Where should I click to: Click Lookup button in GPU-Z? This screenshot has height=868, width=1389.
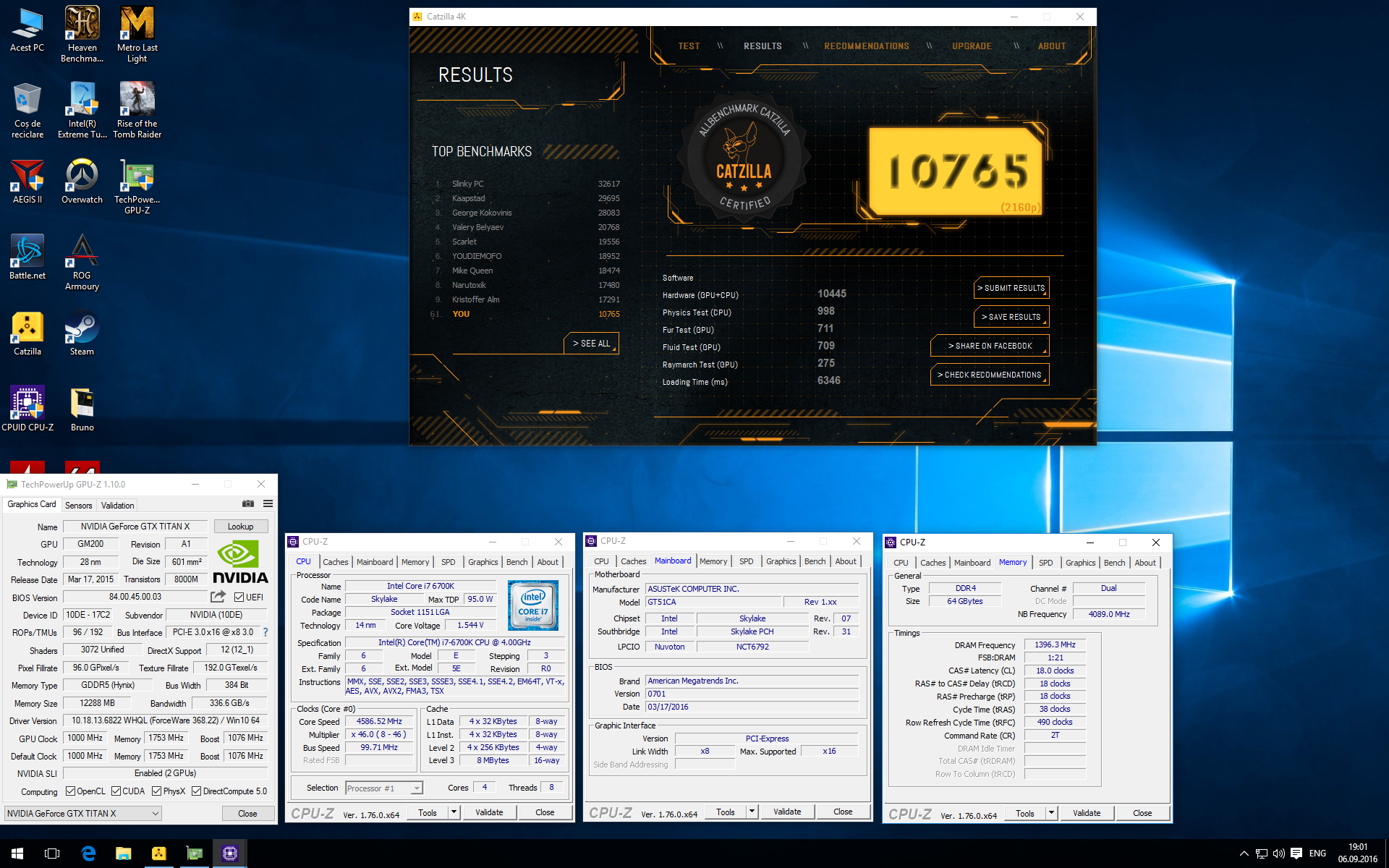[240, 527]
